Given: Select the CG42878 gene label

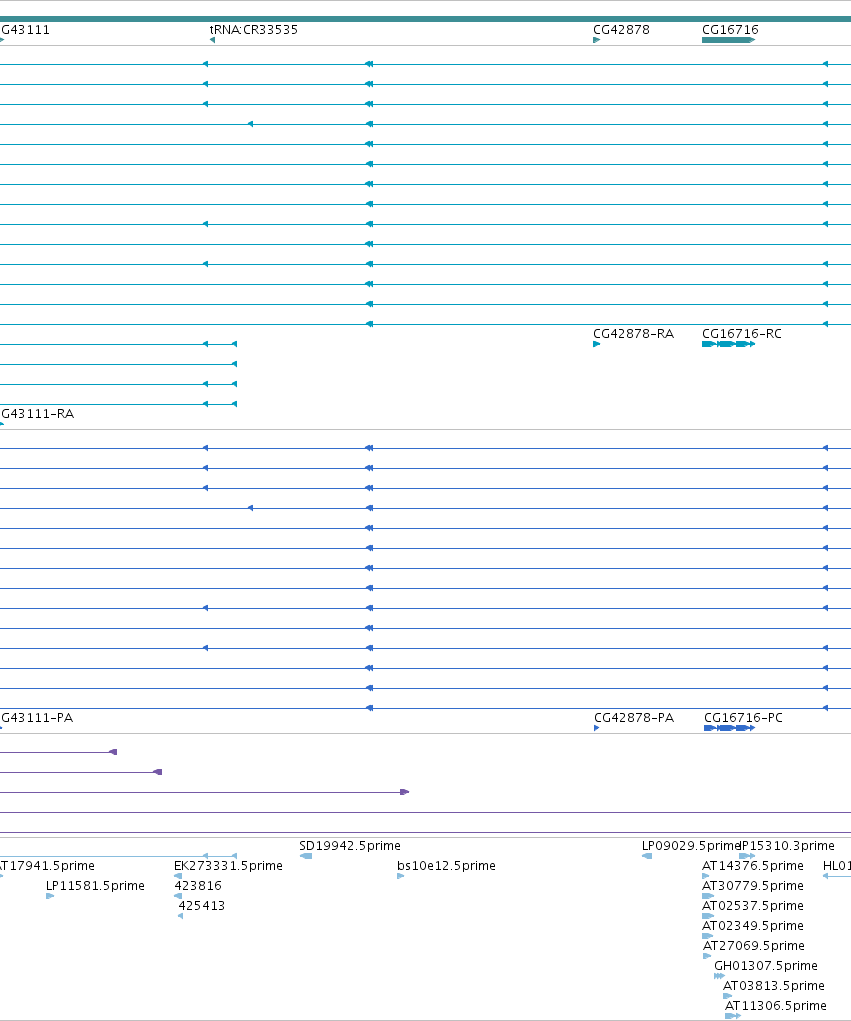Looking at the screenshot, I should [x=621, y=30].
